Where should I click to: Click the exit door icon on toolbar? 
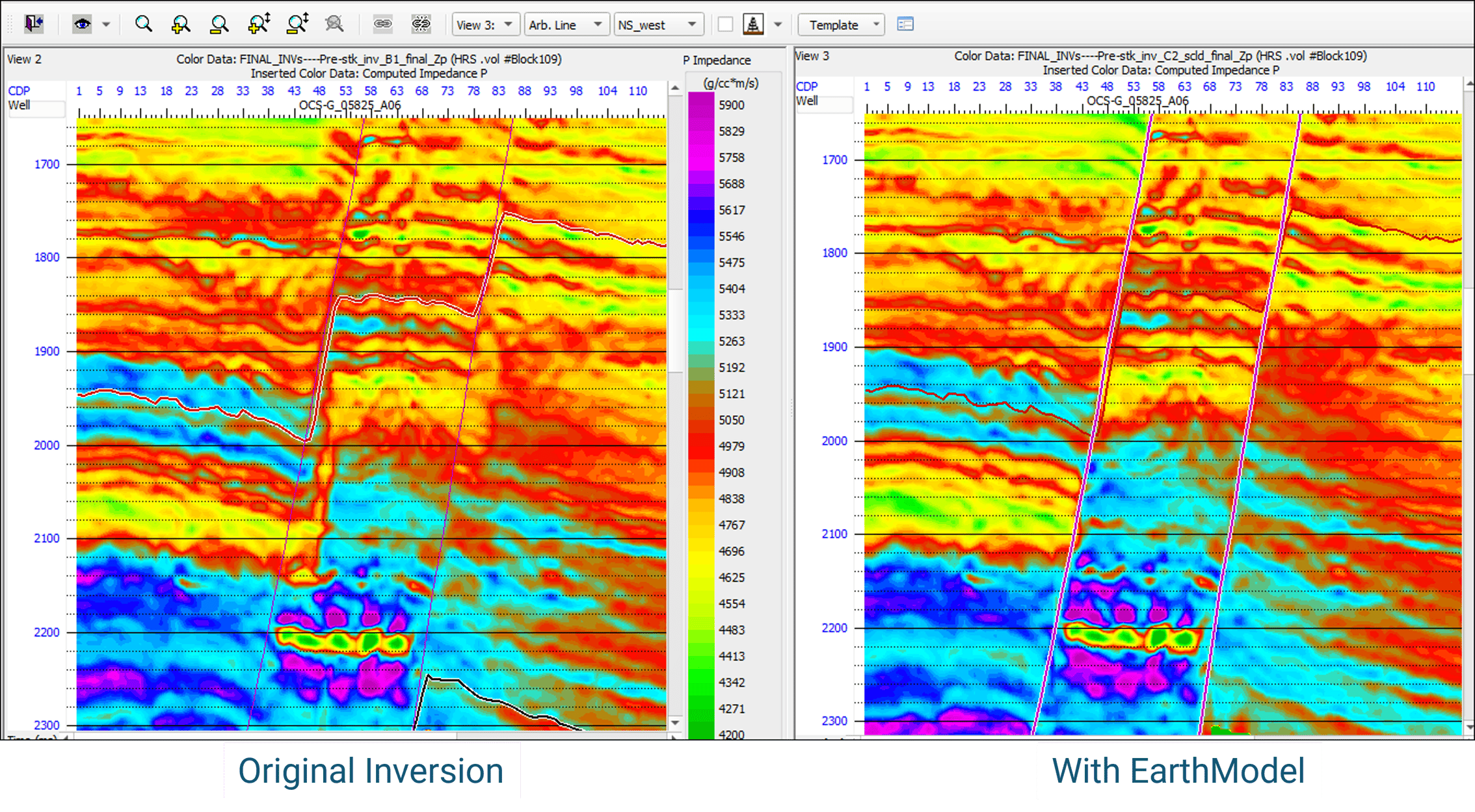[x=33, y=24]
